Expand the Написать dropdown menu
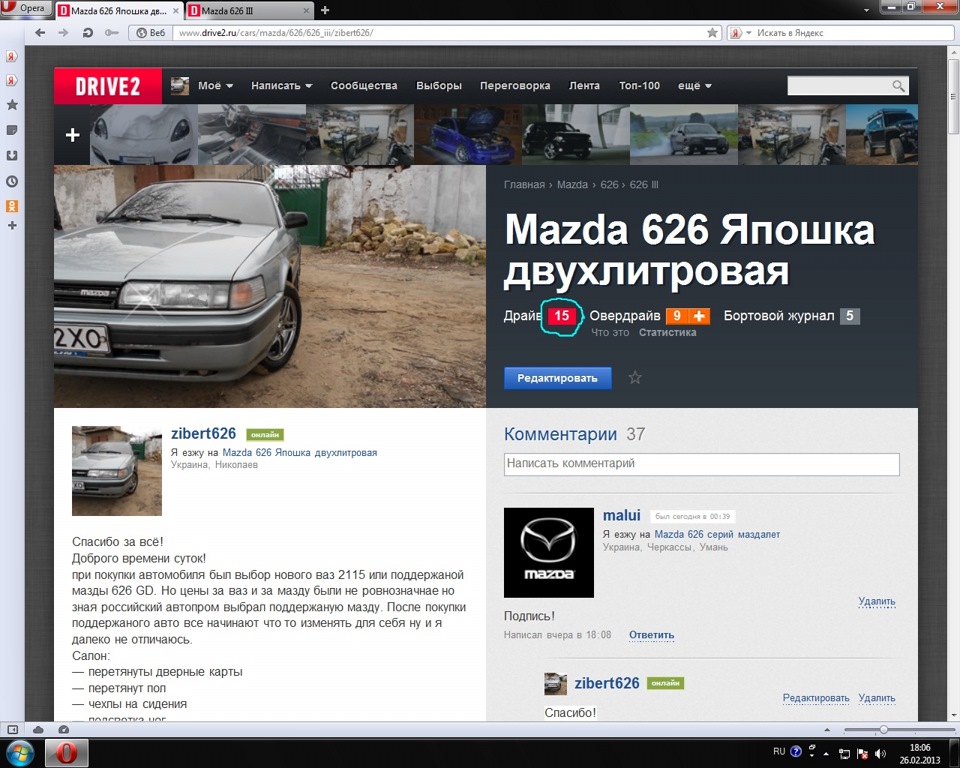960x768 pixels. tap(282, 86)
